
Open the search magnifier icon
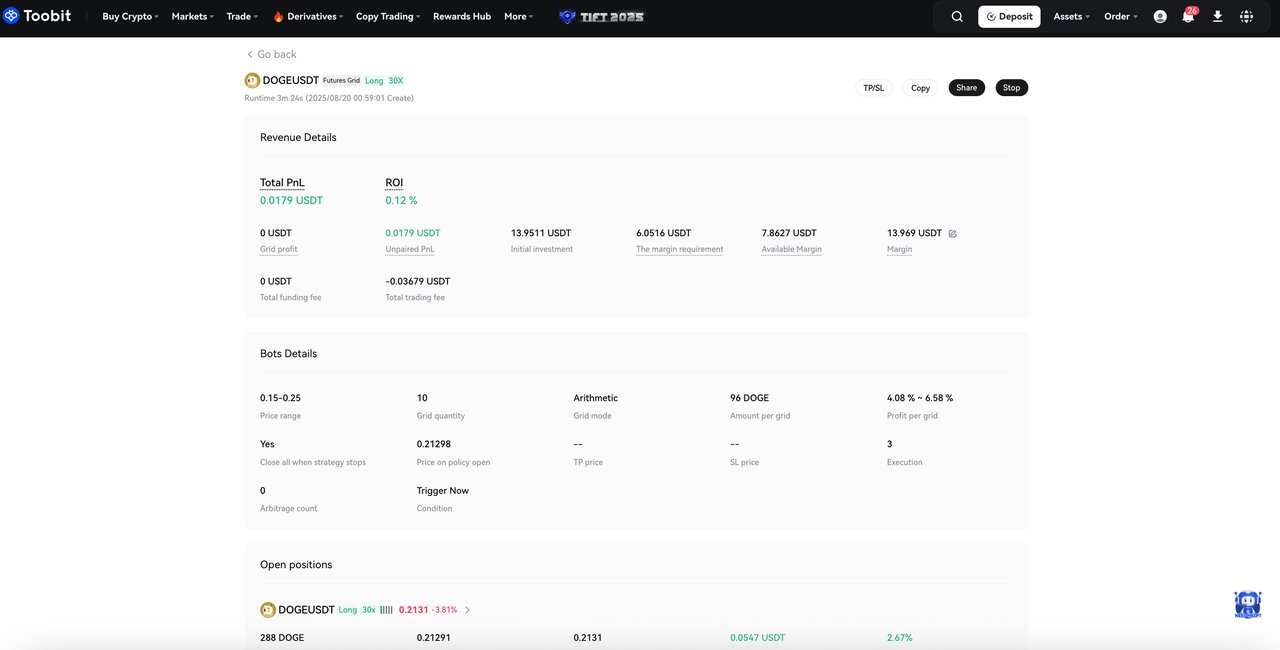(957, 17)
